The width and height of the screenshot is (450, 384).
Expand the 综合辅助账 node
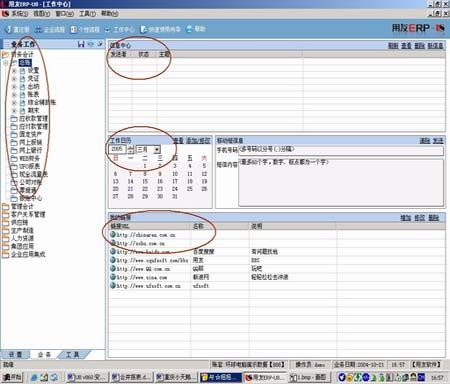click(x=14, y=103)
